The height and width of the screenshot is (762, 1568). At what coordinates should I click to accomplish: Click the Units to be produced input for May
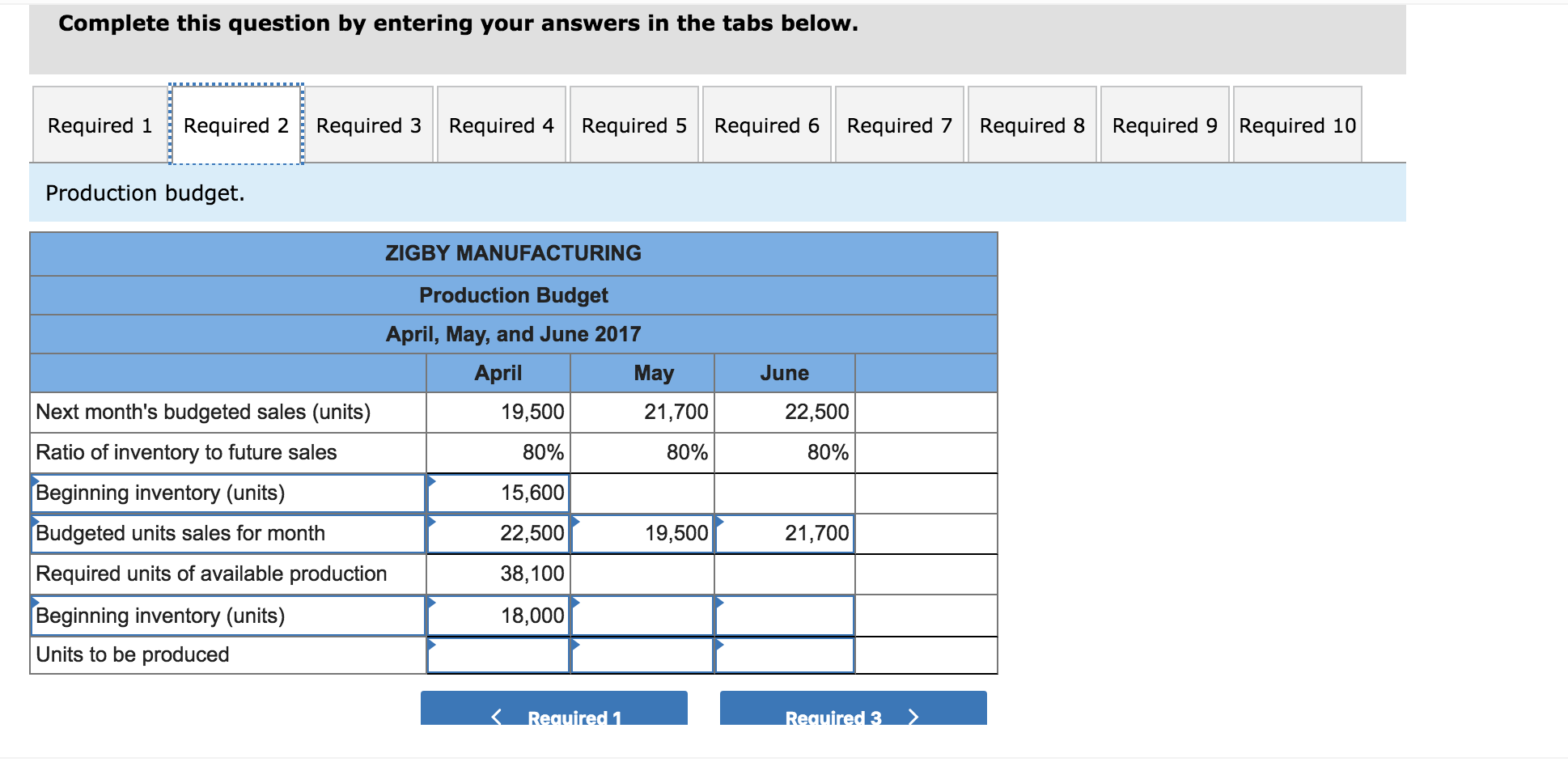(642, 655)
